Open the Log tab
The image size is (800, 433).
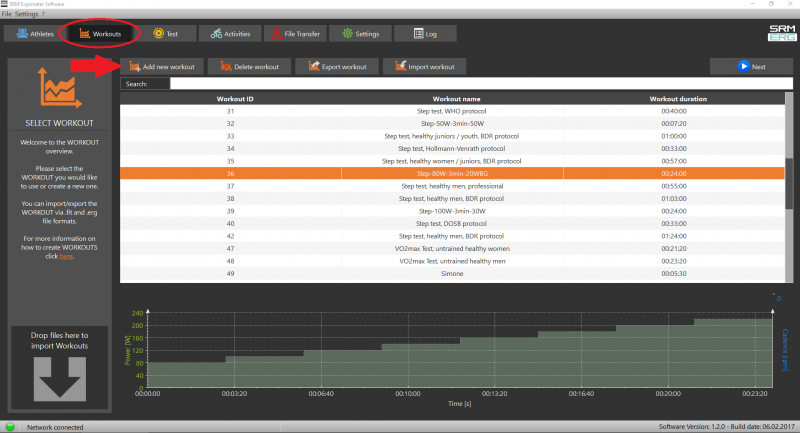(423, 34)
